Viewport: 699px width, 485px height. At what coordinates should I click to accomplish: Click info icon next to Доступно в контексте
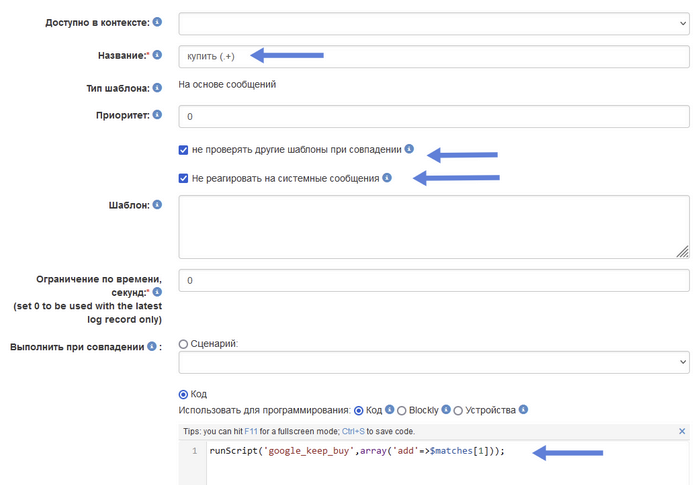[157, 21]
